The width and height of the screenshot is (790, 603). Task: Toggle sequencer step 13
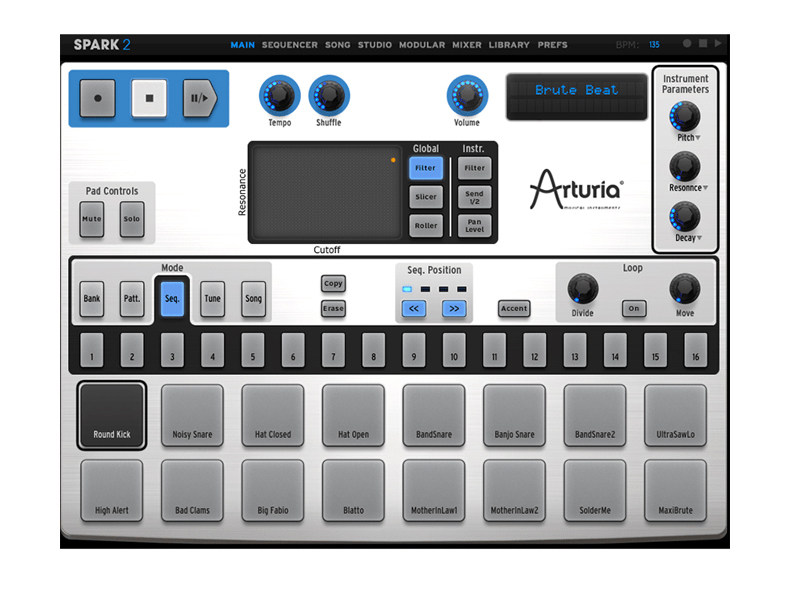tap(575, 350)
